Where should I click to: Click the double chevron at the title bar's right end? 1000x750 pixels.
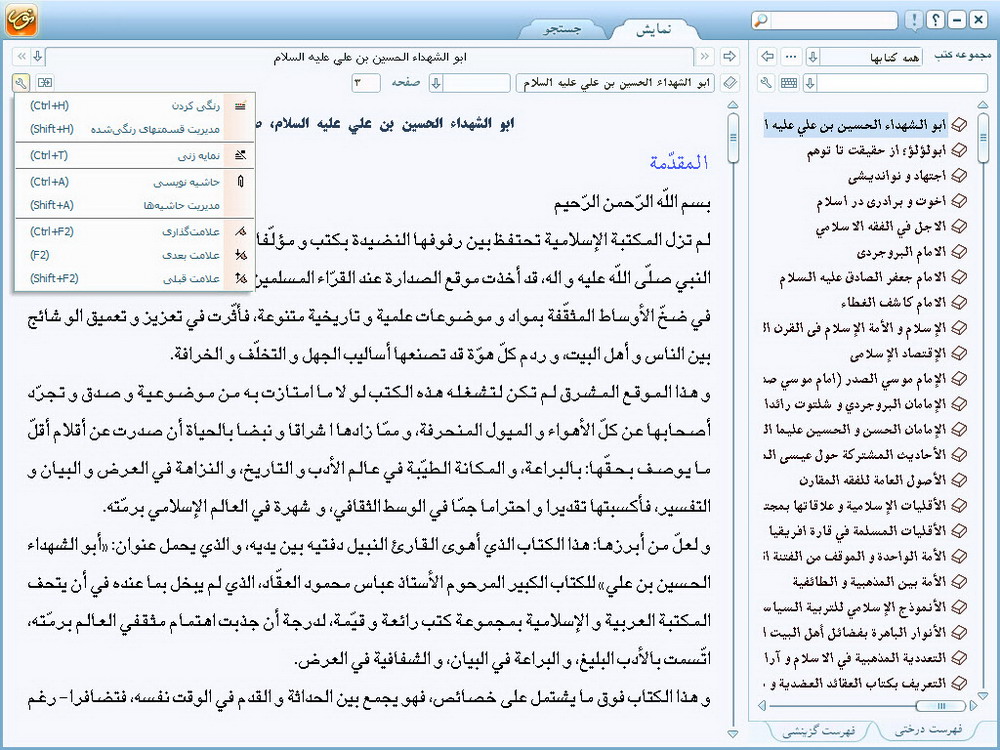pos(704,57)
